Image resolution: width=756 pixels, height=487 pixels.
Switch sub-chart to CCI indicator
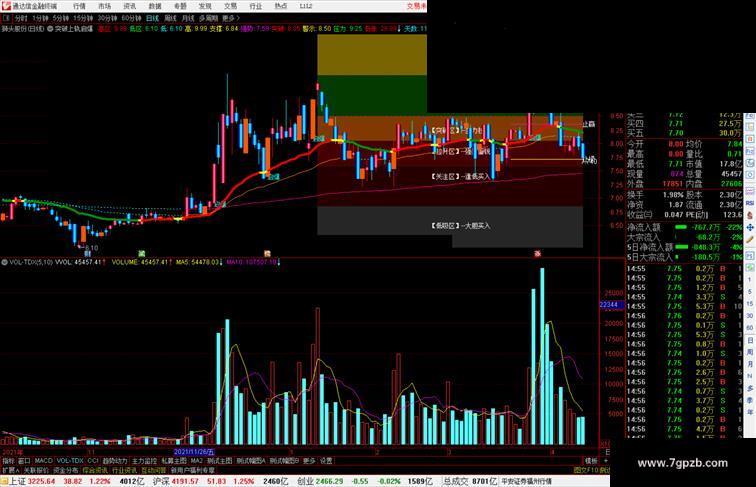(x=93, y=461)
